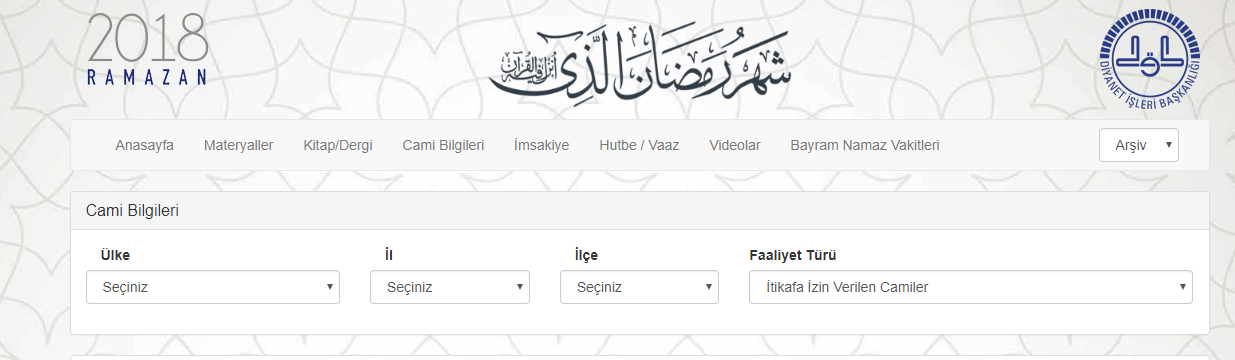The height and width of the screenshot is (360, 1235).
Task: Open the İmsakiye page
Action: 541,145
